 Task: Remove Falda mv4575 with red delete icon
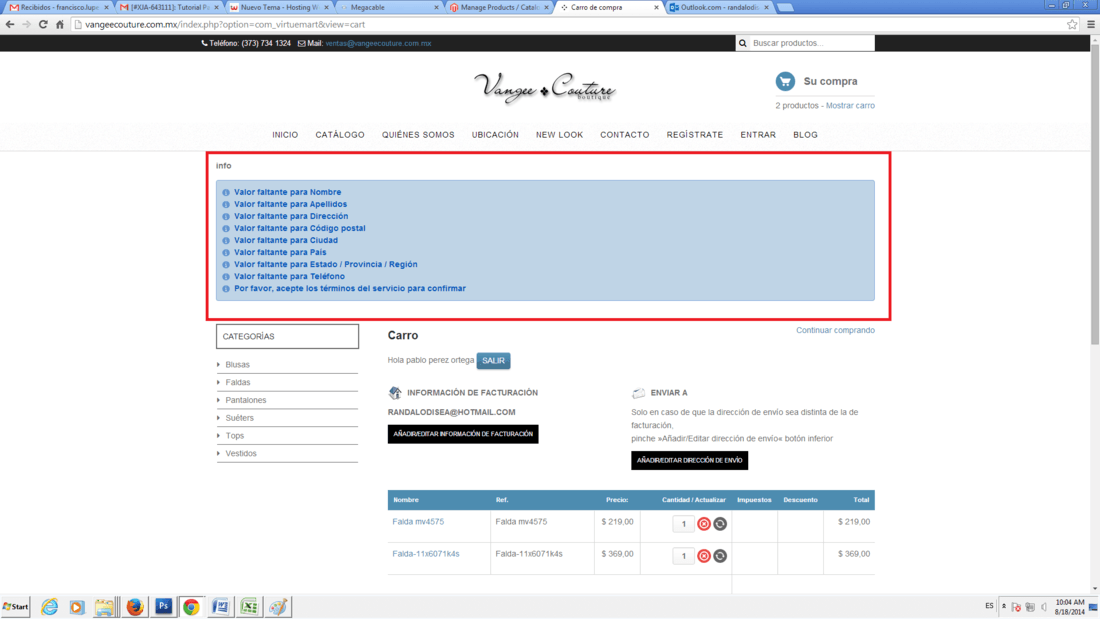click(704, 524)
